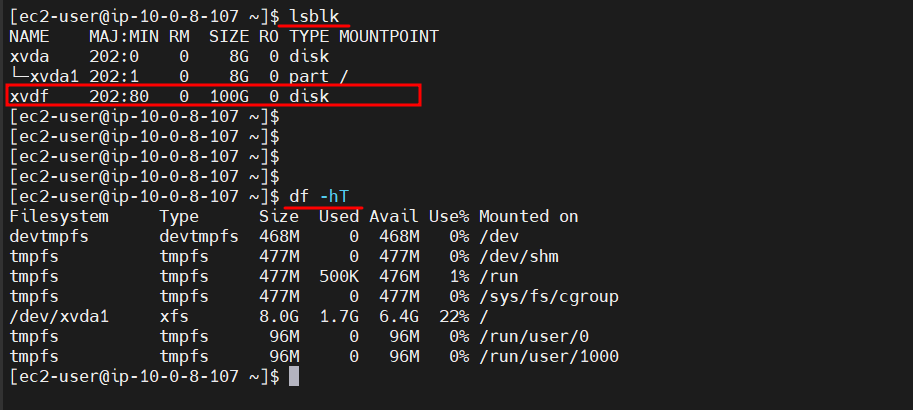The image size is (913, 410).
Task: Click the NAME header in lsblk output
Action: [x=29, y=37]
